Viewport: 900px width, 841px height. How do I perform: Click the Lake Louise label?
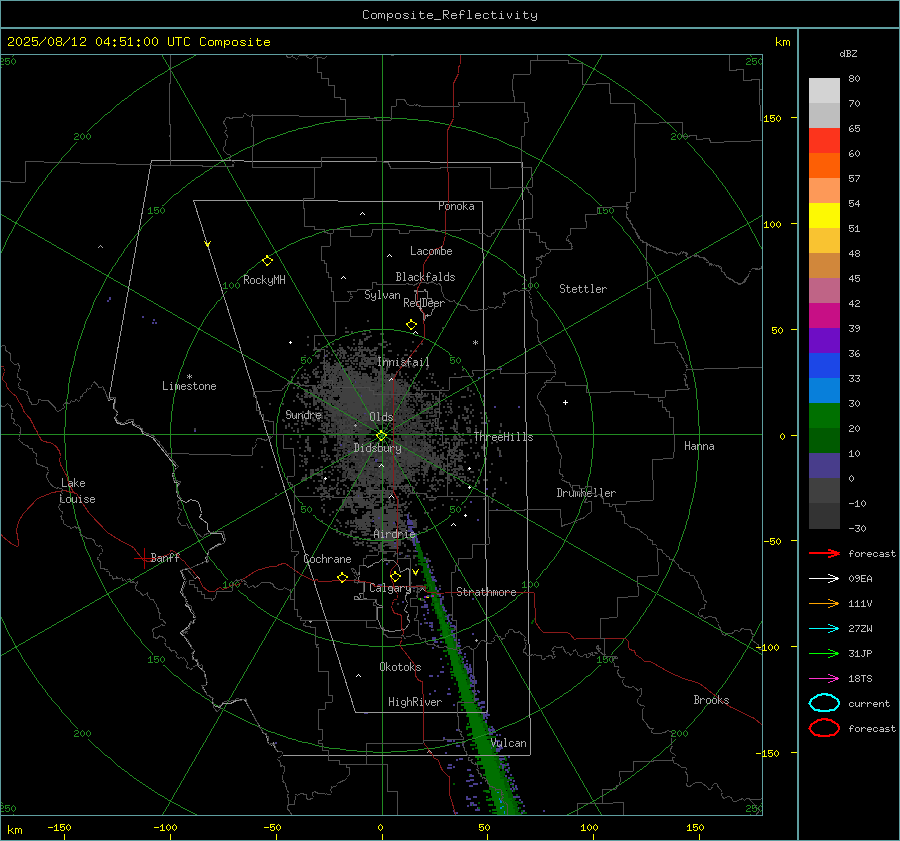click(77, 491)
